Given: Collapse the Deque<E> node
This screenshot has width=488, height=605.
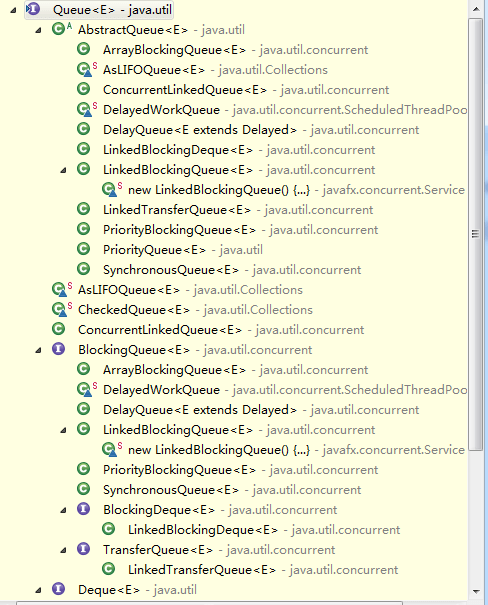Looking at the screenshot, I should coord(38,590).
